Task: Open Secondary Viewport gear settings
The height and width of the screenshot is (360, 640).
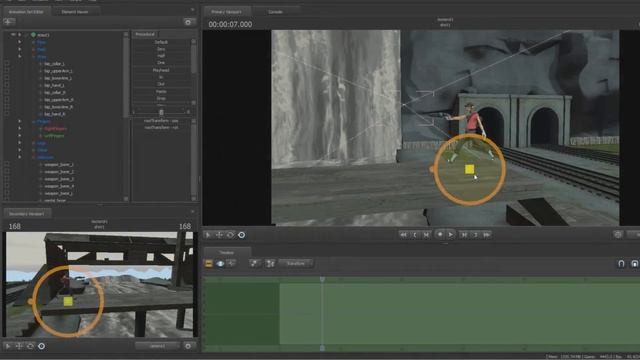Action: click(x=188, y=346)
